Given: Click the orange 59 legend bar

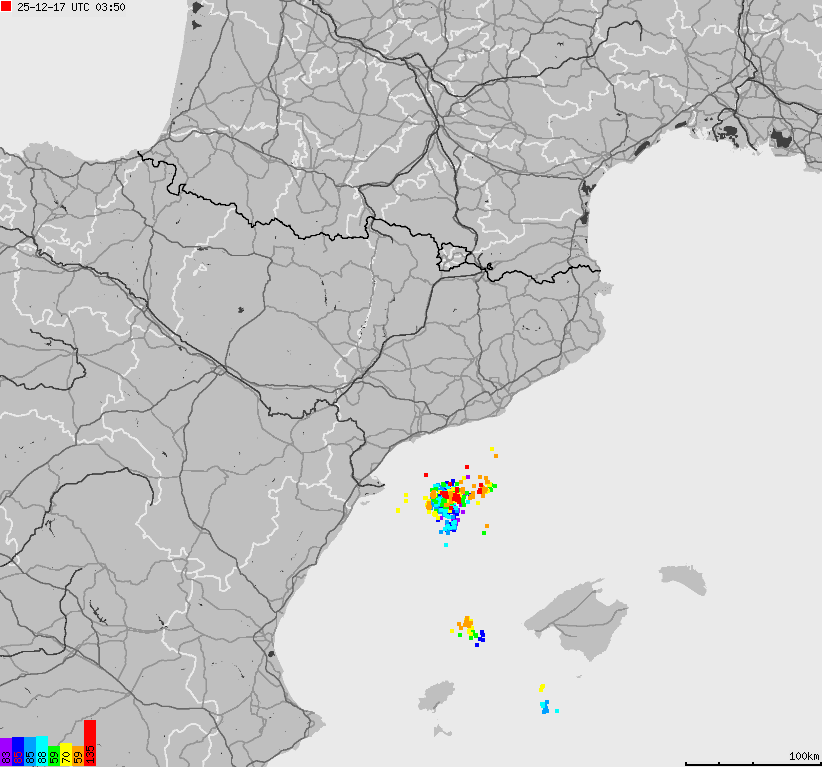Looking at the screenshot, I should [80, 755].
